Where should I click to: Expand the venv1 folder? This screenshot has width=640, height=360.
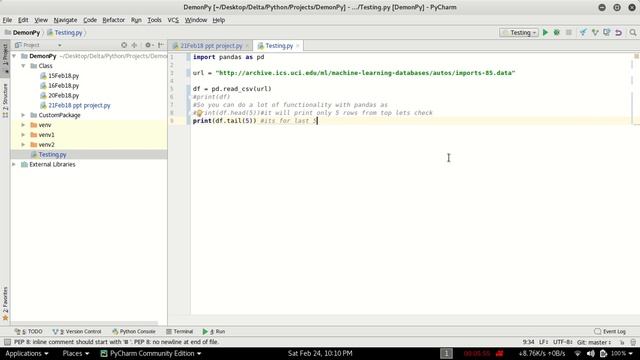click(x=23, y=135)
